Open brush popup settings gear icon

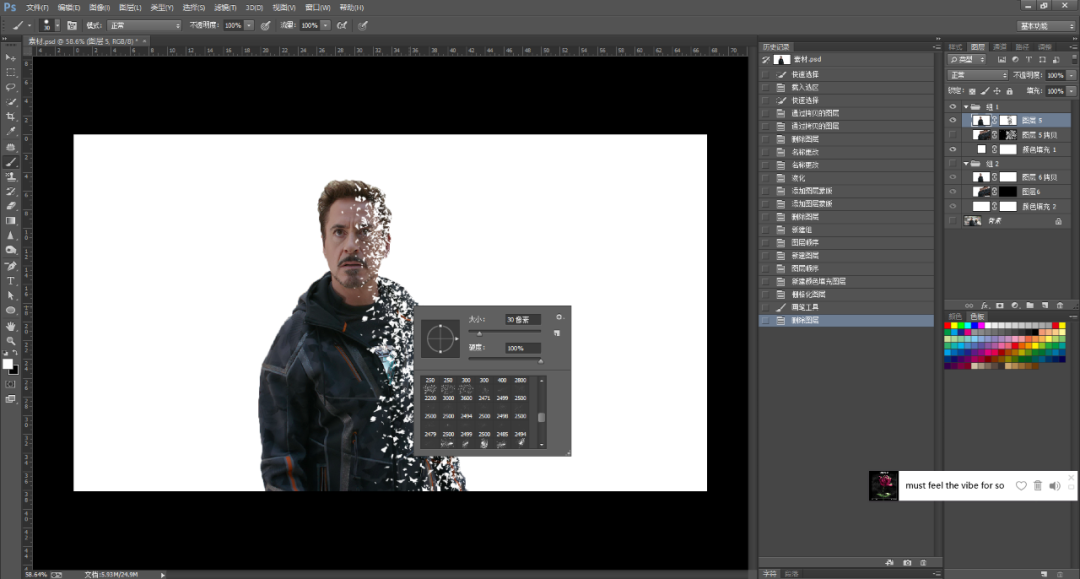[559, 317]
